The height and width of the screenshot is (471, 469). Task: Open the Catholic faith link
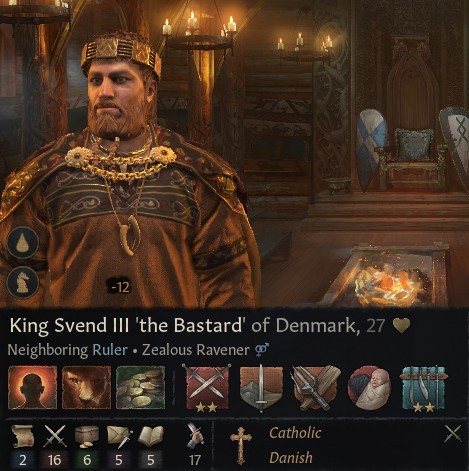point(295,433)
